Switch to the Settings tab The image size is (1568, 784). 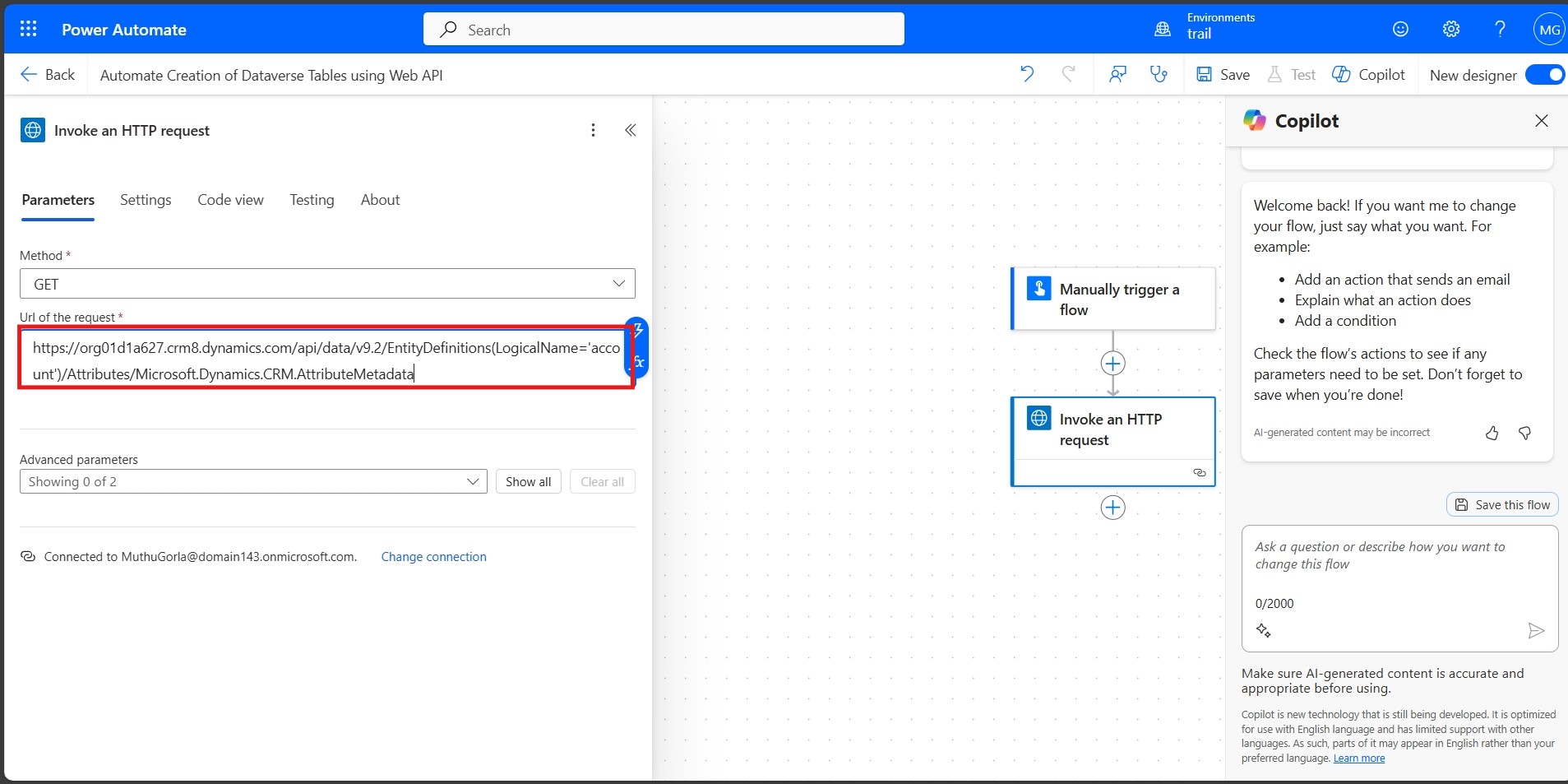pyautogui.click(x=146, y=200)
